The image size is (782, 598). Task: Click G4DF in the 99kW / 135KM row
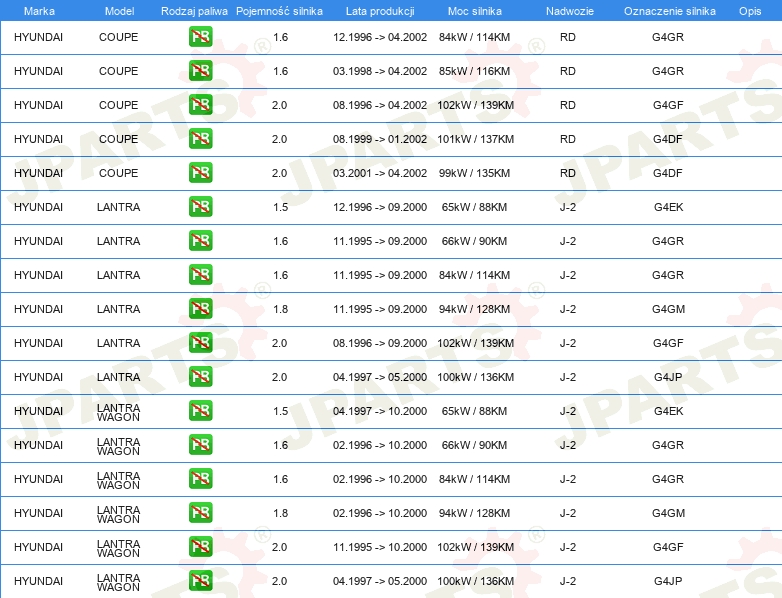pos(667,173)
